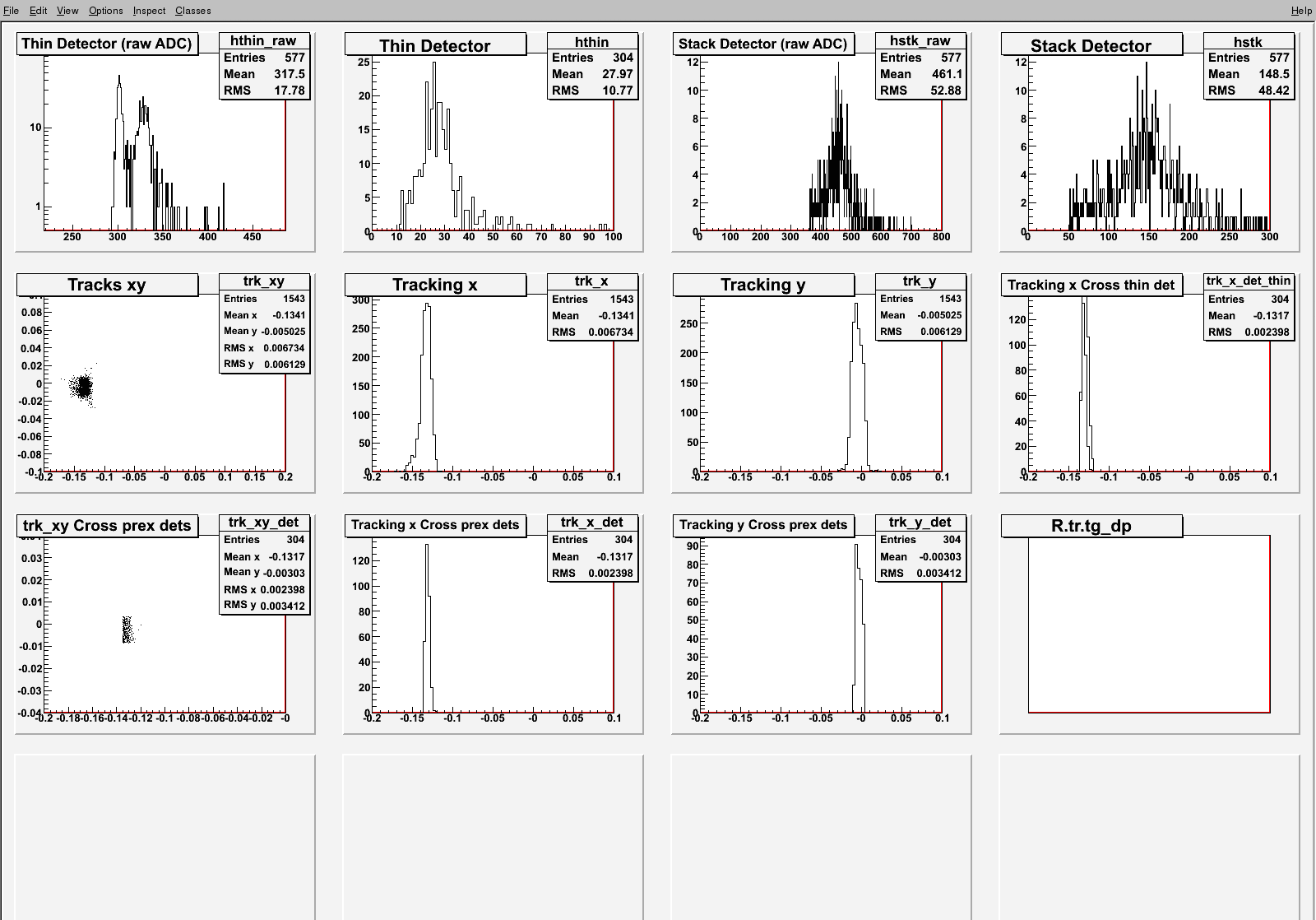Open the View menu
This screenshot has height=920, width=1316.
67,11
